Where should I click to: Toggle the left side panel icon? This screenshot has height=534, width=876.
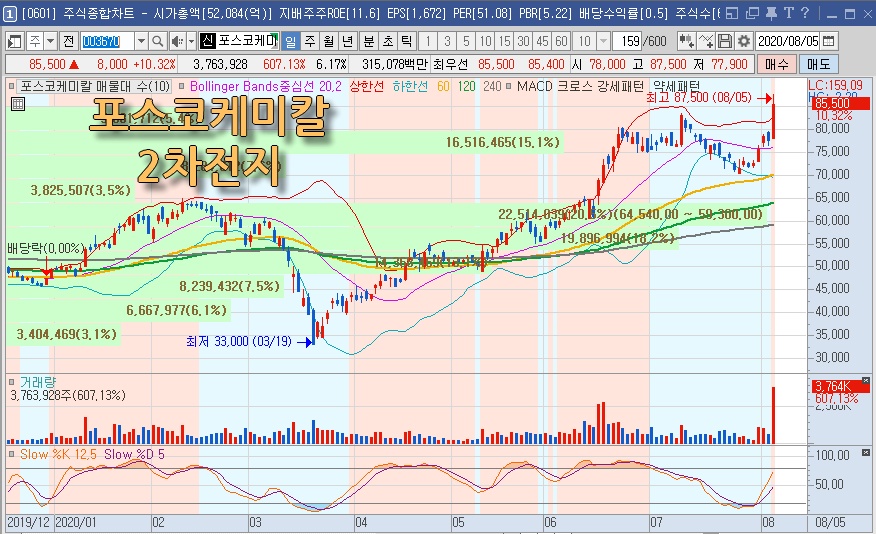point(14,41)
